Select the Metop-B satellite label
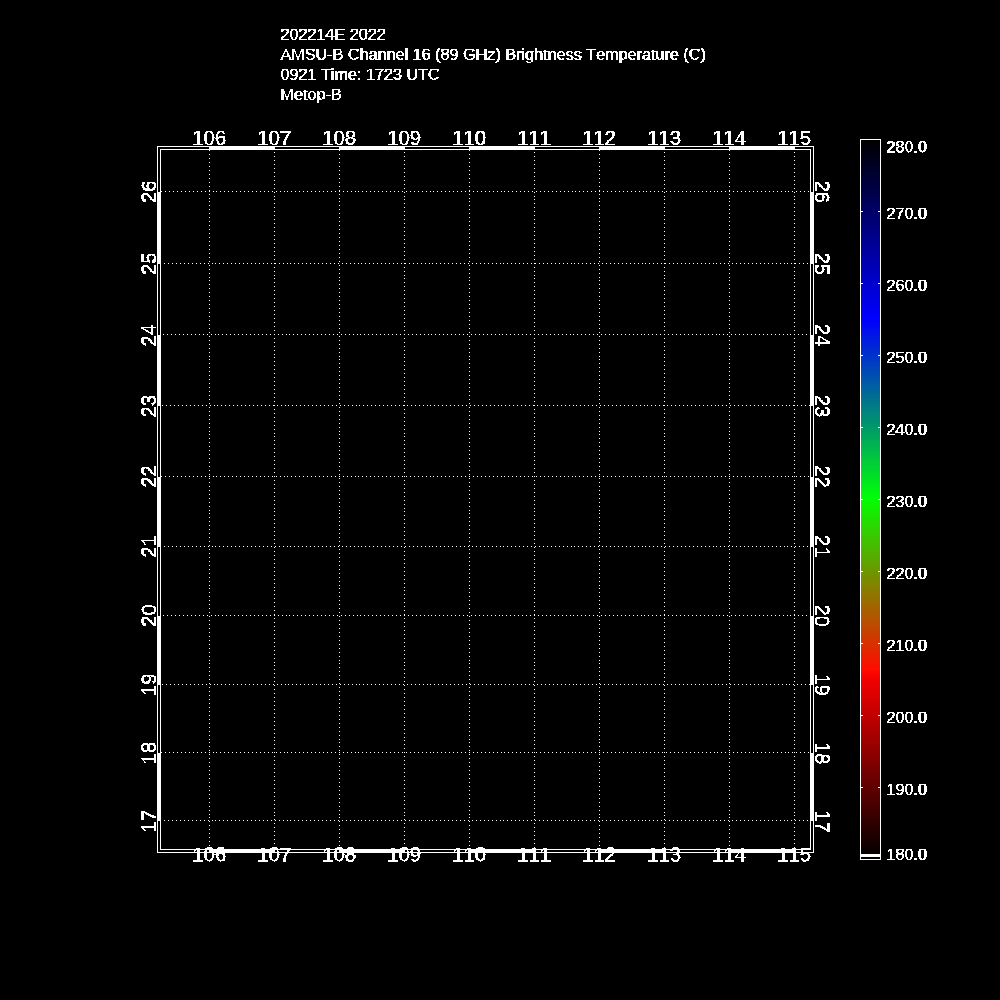 [310, 94]
